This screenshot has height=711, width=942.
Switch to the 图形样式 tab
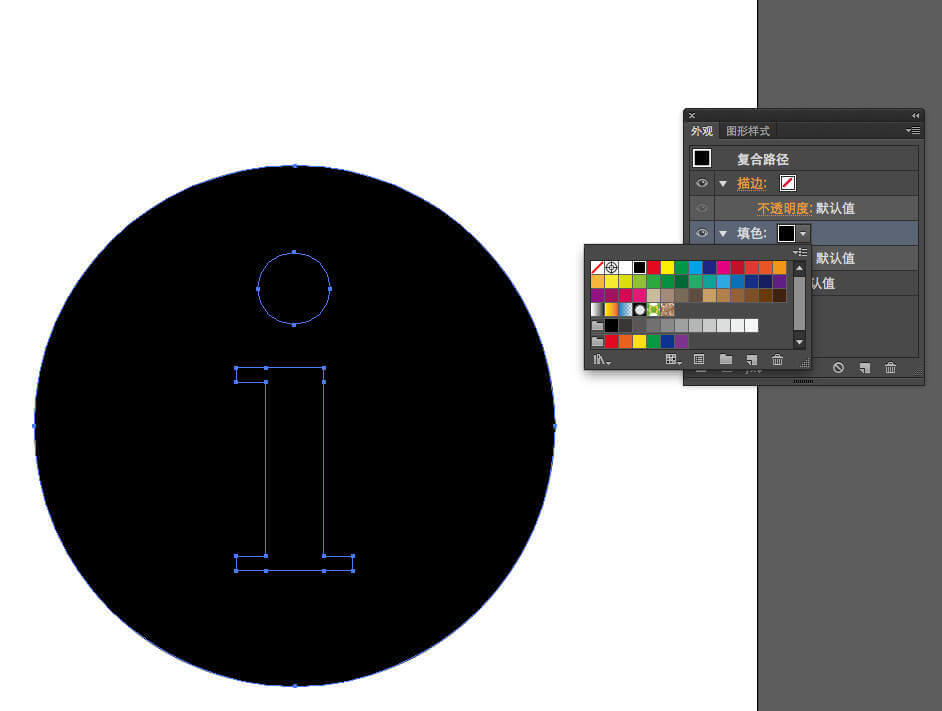tap(748, 131)
